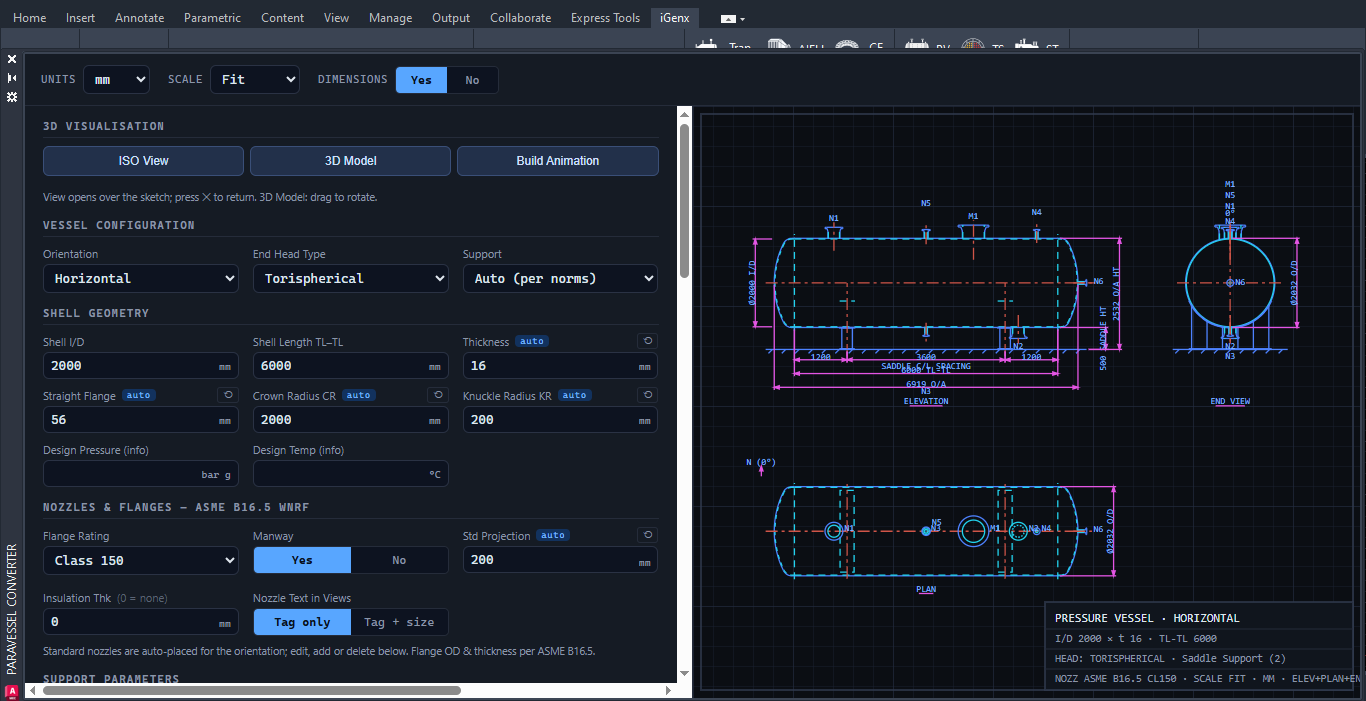The width and height of the screenshot is (1366, 701).
Task: Close the ParaVessel Converter palette
Action: pos(12,59)
